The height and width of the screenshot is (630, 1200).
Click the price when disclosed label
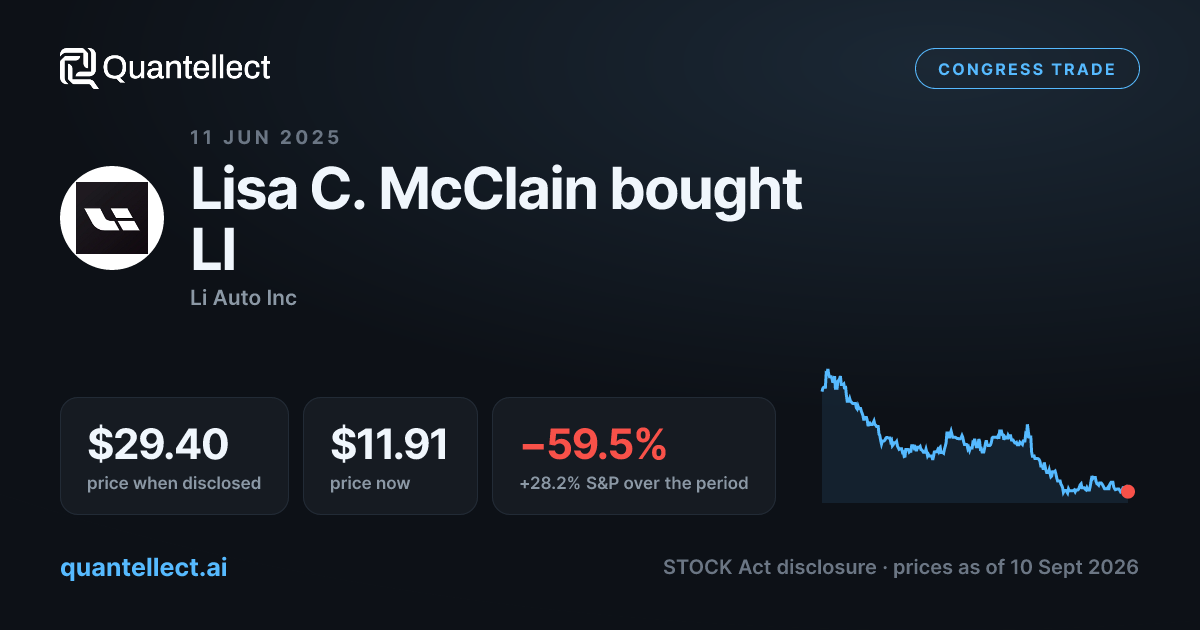click(x=174, y=483)
